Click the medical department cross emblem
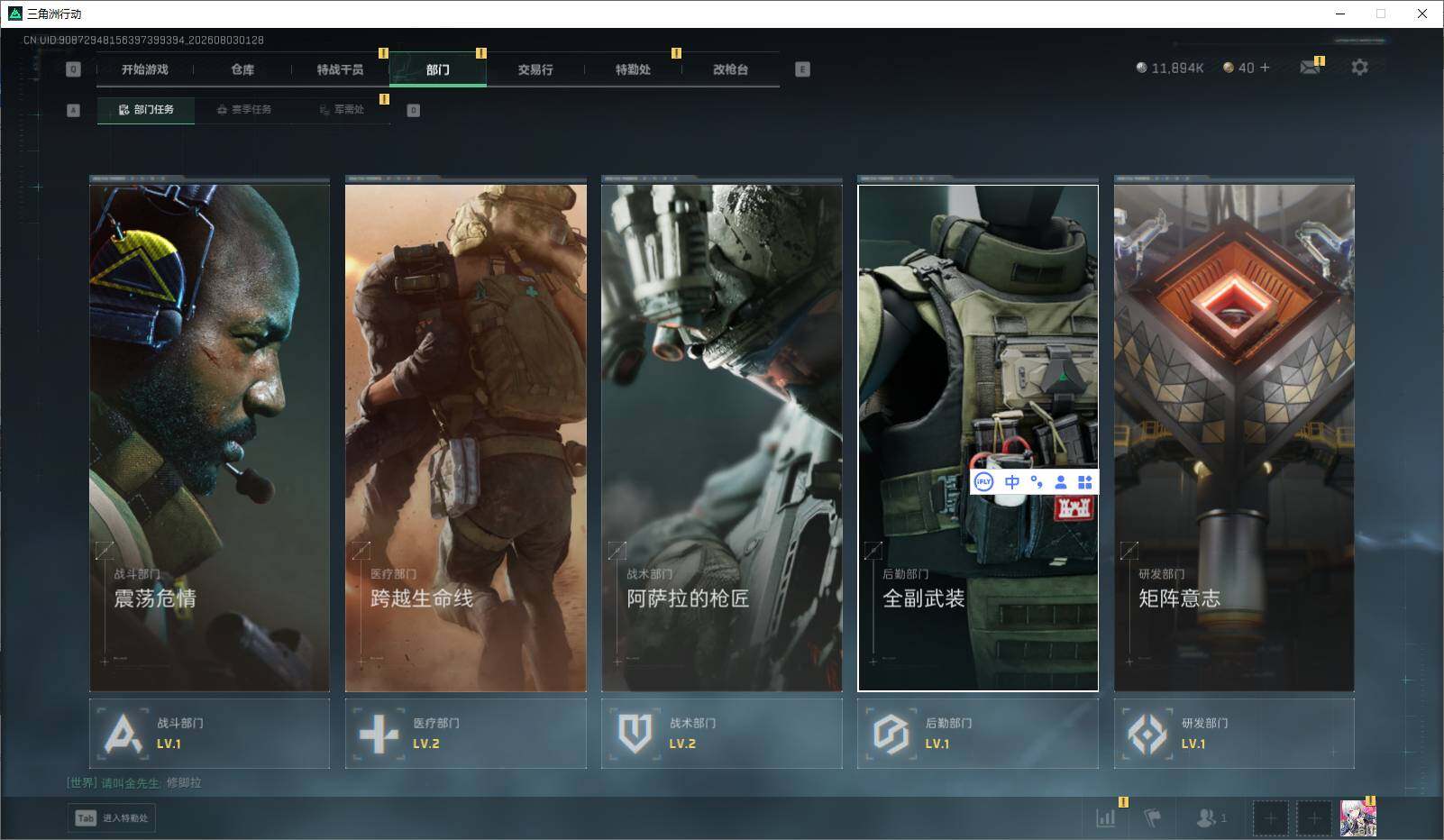 [379, 735]
